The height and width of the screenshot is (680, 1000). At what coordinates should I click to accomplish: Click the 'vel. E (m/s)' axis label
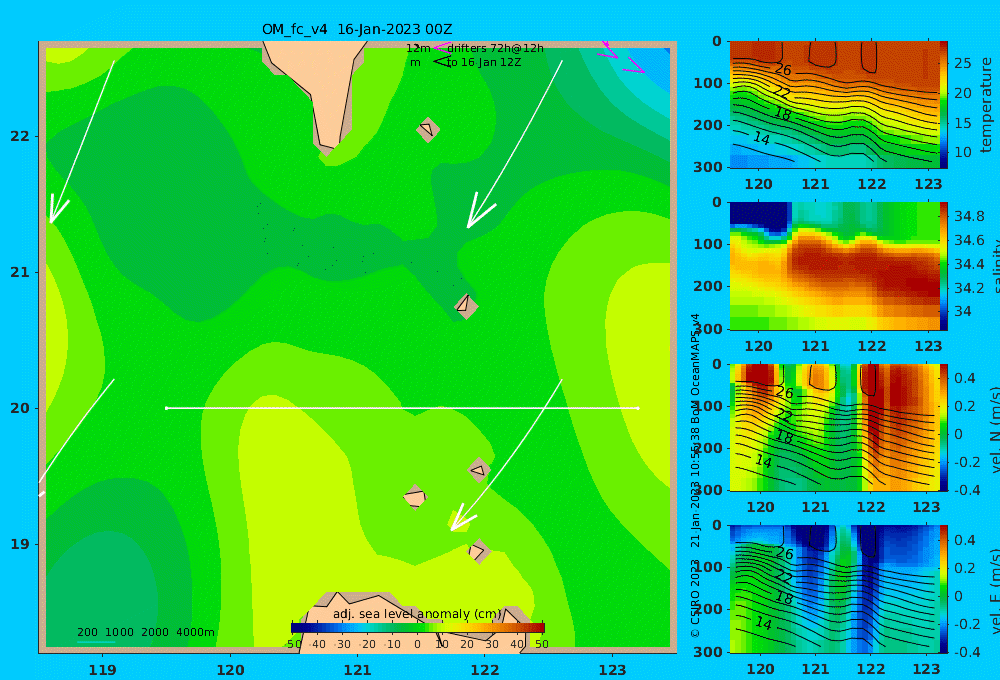coord(993,591)
